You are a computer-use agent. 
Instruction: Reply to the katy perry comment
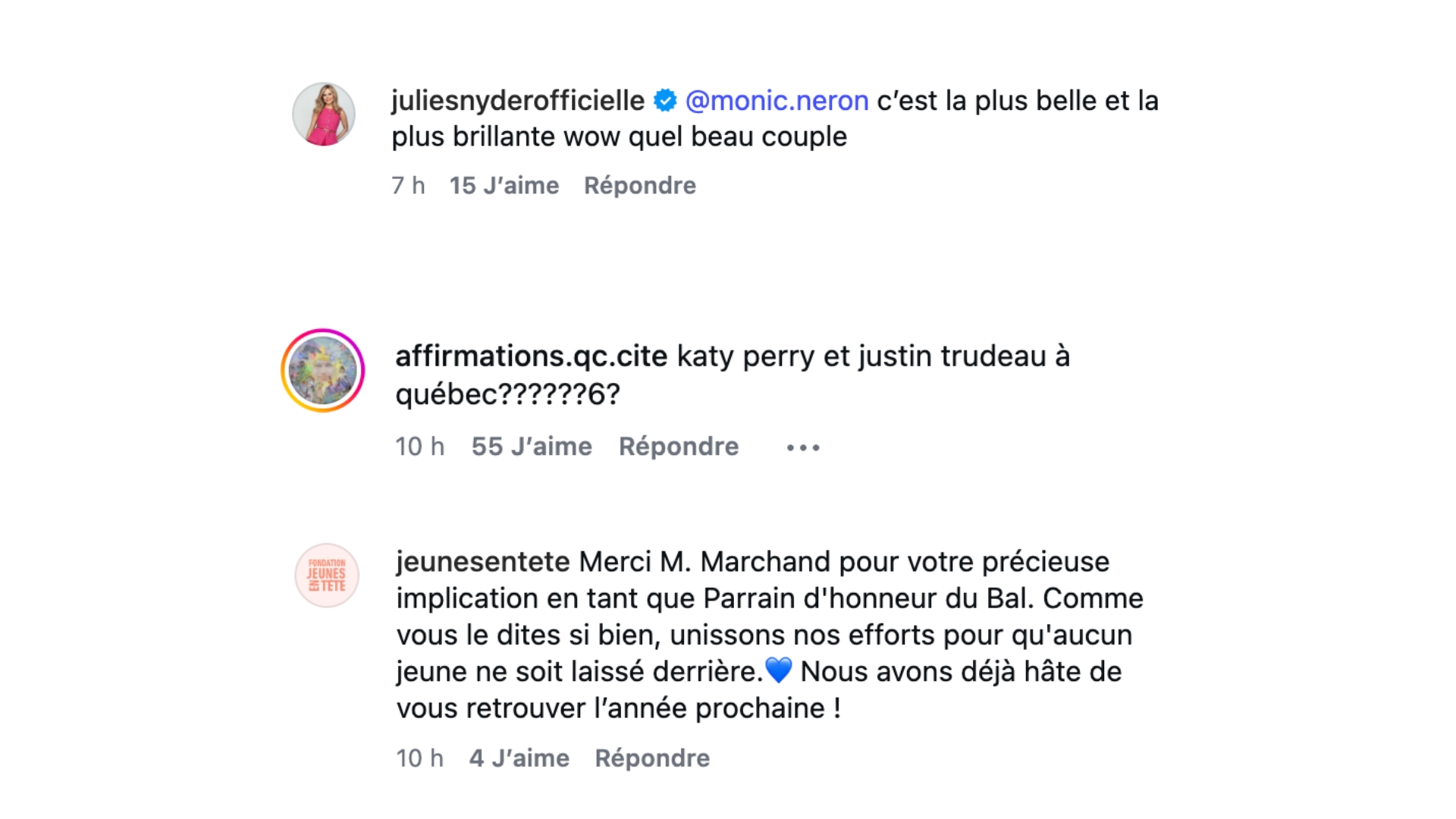pyautogui.click(x=678, y=447)
